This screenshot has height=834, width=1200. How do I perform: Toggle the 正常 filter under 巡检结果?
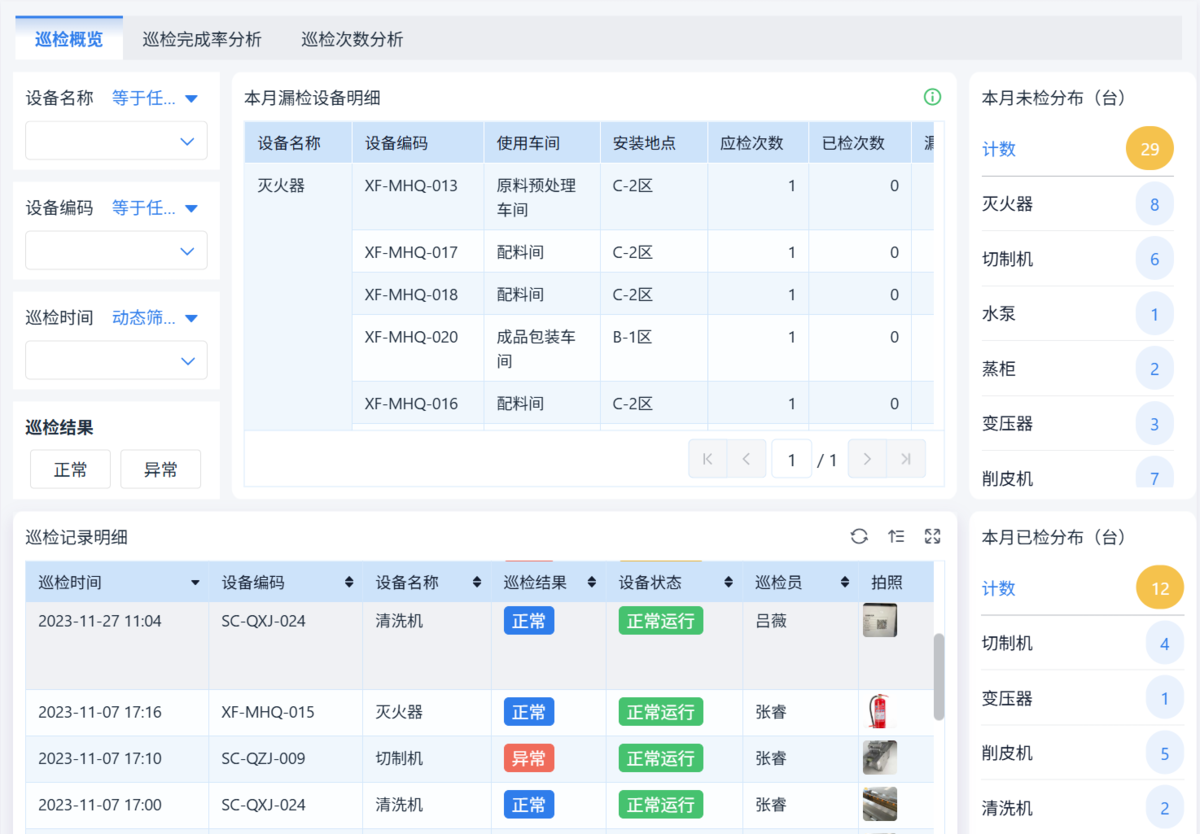[x=70, y=469]
